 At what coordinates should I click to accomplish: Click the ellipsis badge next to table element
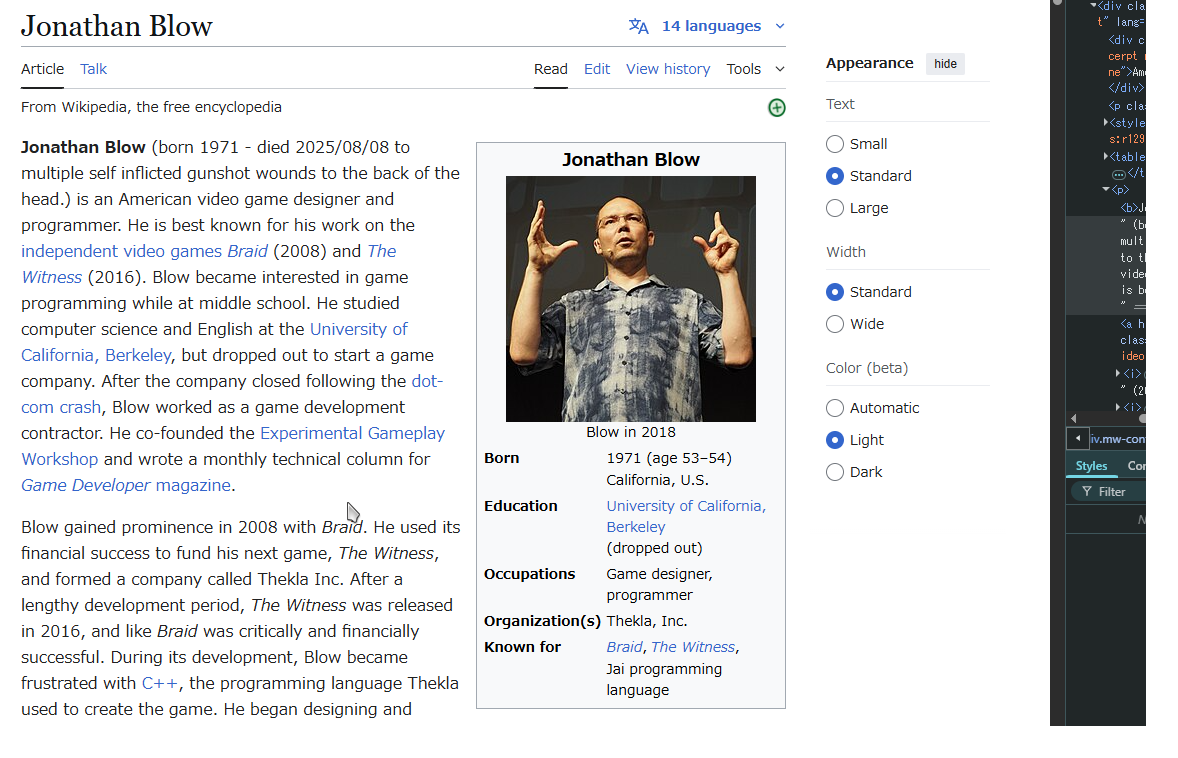pyautogui.click(x=1119, y=174)
